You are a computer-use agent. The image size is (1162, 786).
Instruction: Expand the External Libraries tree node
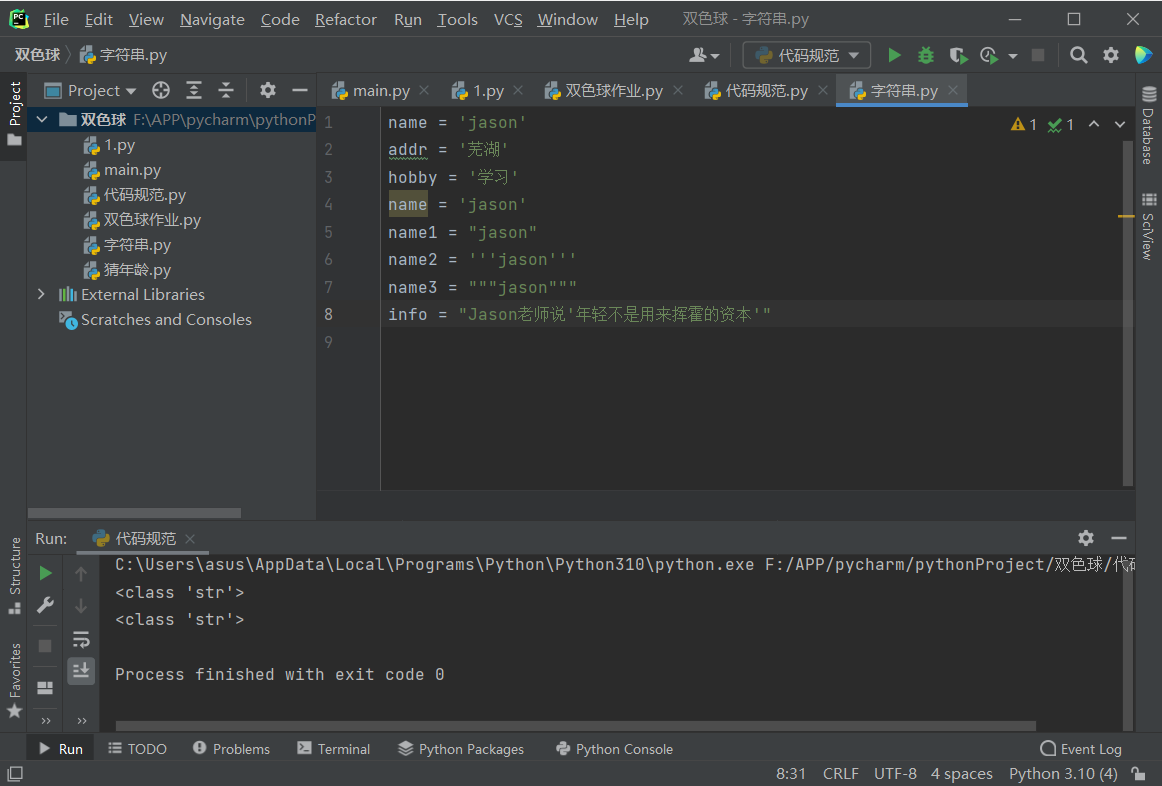point(41,295)
